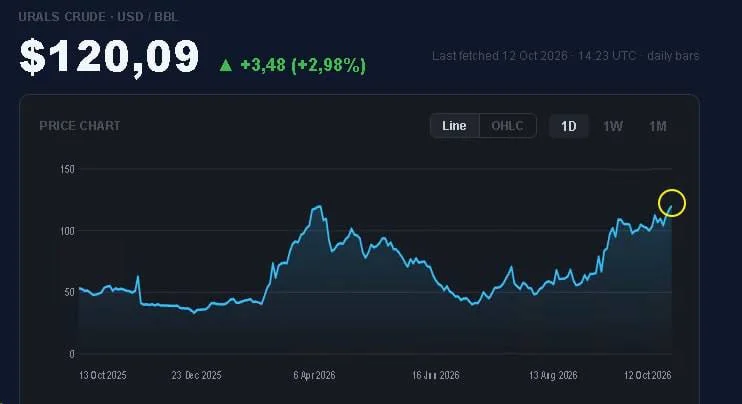Click the Last fetched timestamp text
Viewport: 742px width, 404px height.
(x=565, y=56)
